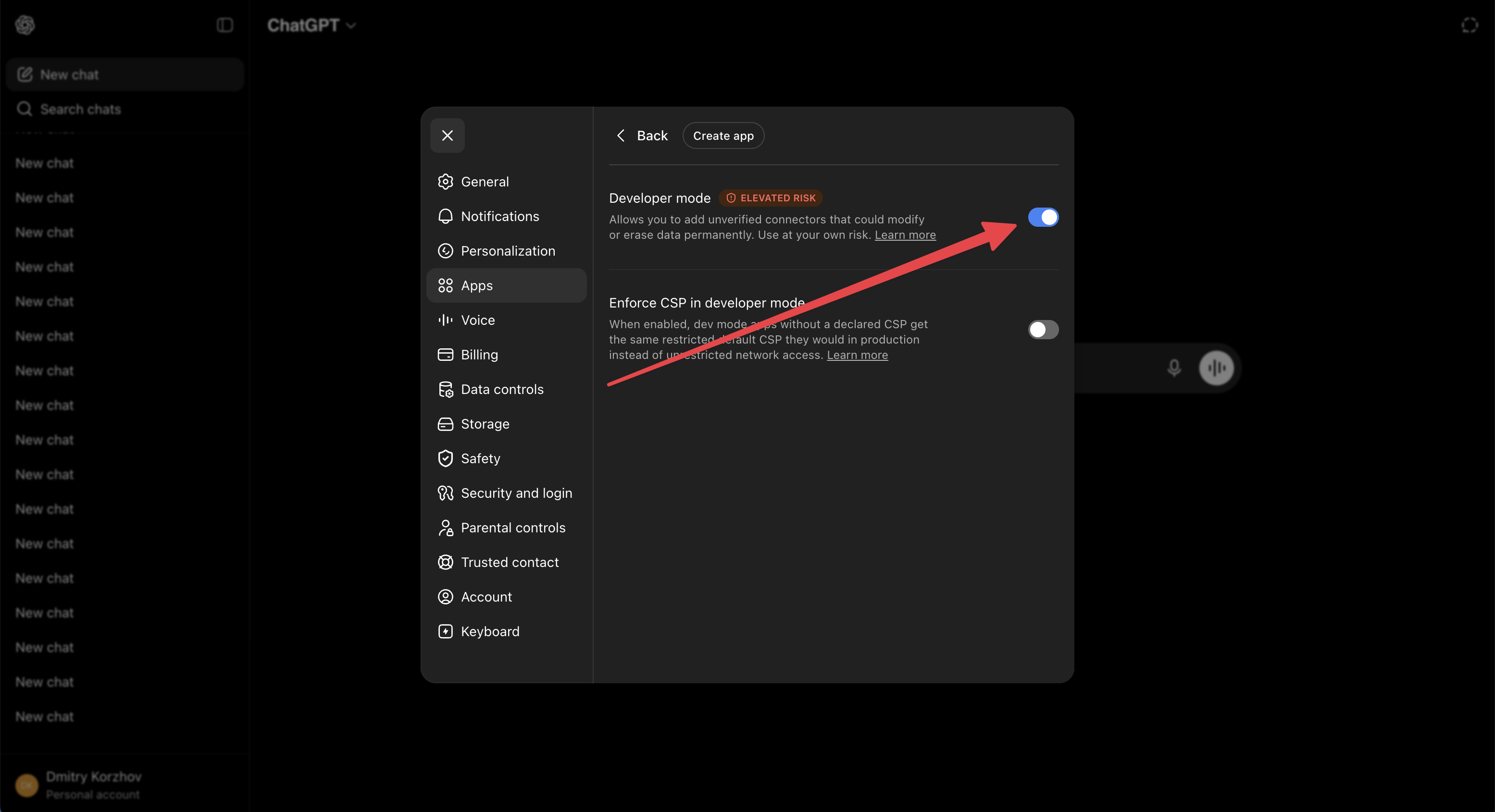Screen dimensions: 1495x812
Task: Click the Parental controls person icon
Action: 445,528
